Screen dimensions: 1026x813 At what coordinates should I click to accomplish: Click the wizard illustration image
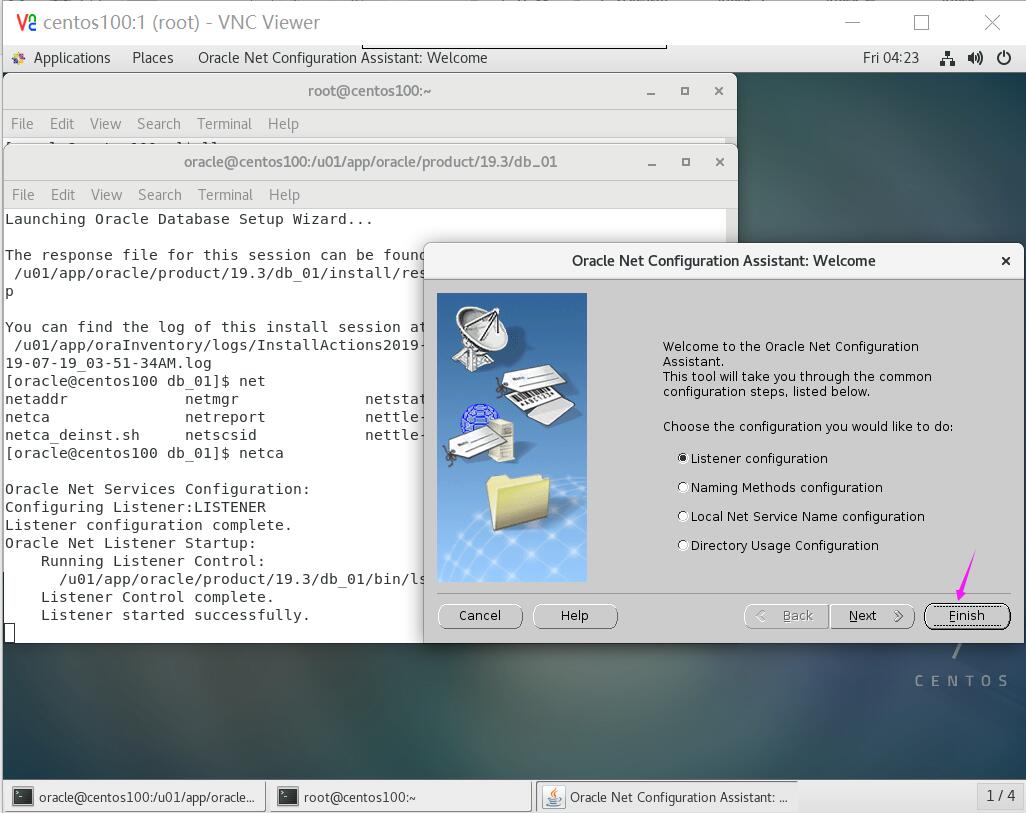[512, 437]
